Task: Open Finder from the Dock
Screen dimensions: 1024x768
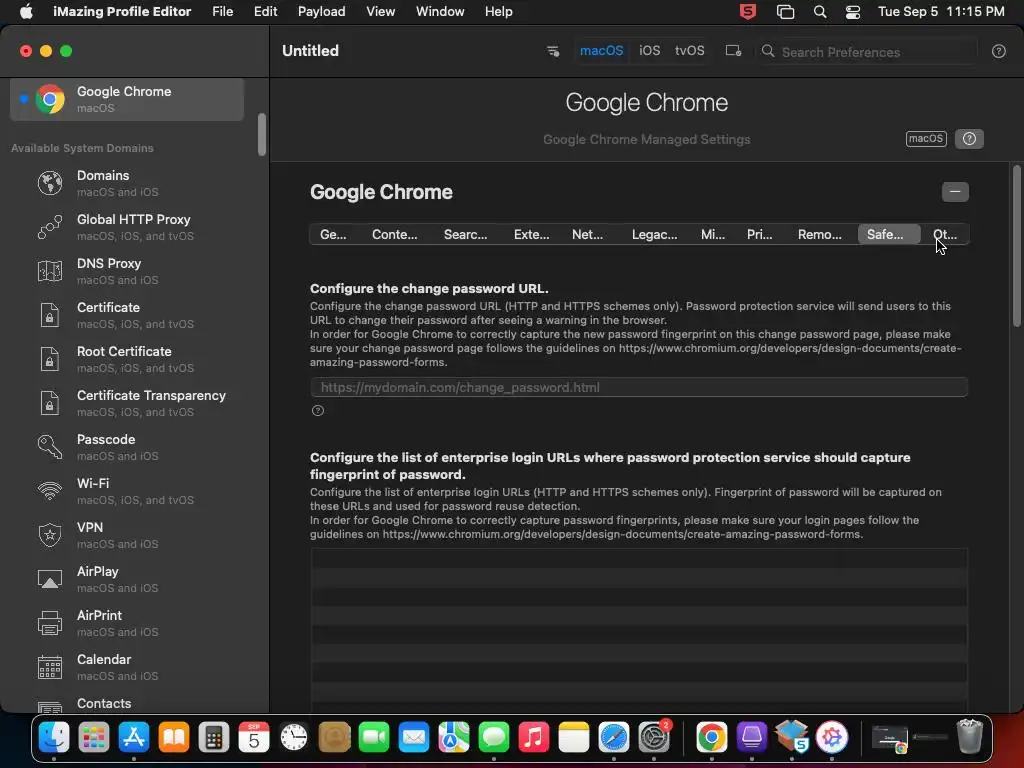Action: 54,738
